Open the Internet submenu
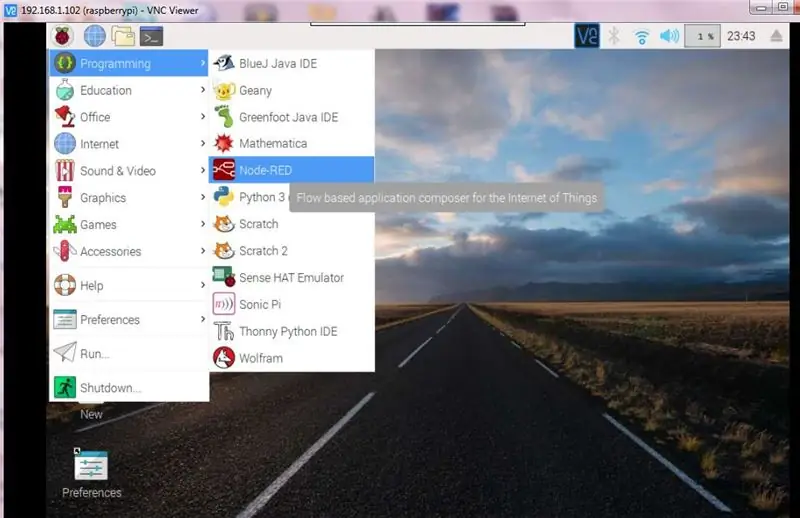 129,144
